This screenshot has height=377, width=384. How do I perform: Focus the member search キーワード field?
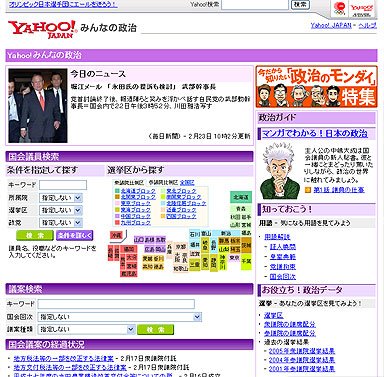point(63,185)
